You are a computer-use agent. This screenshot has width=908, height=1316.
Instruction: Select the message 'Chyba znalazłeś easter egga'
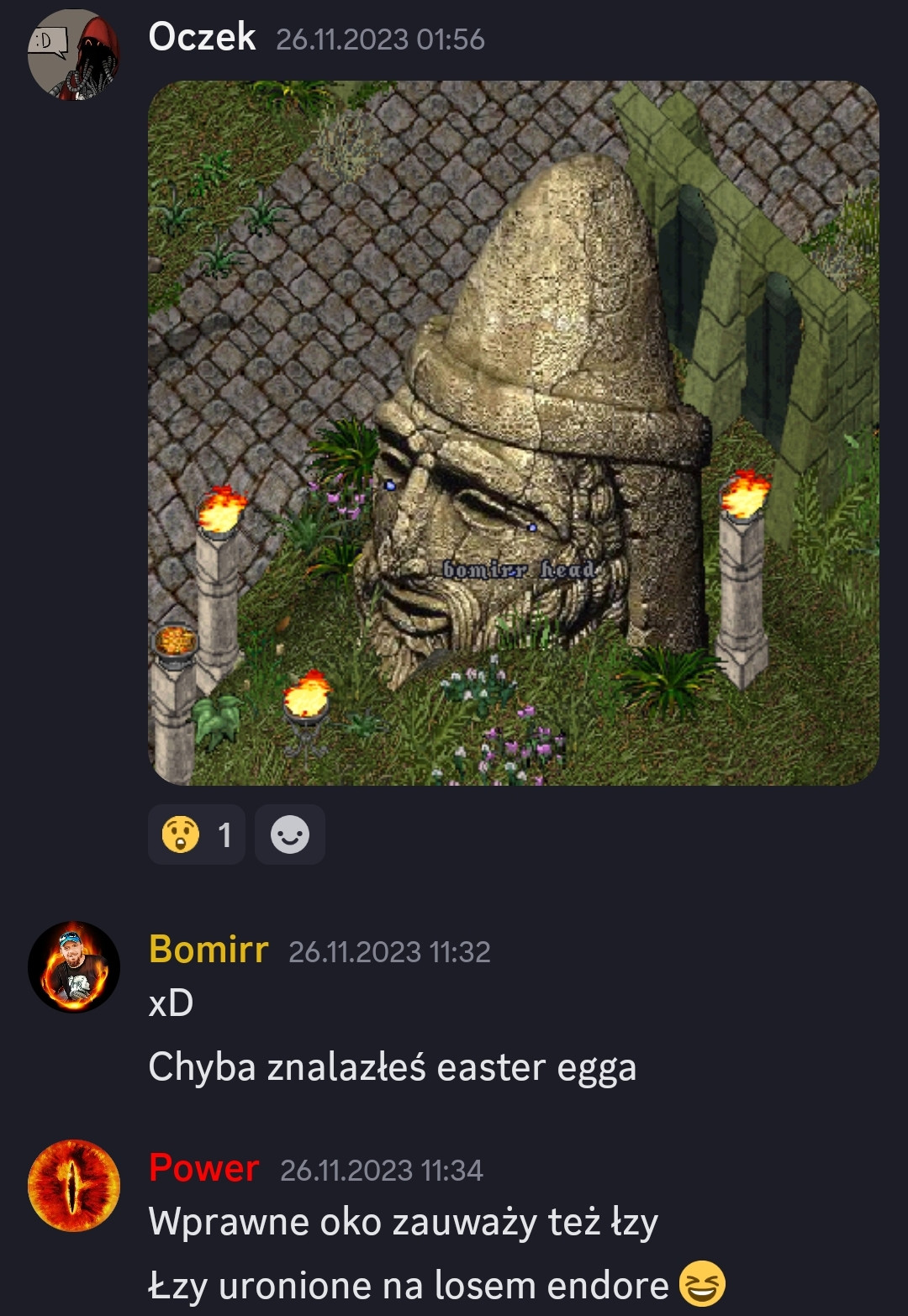[x=393, y=1068]
